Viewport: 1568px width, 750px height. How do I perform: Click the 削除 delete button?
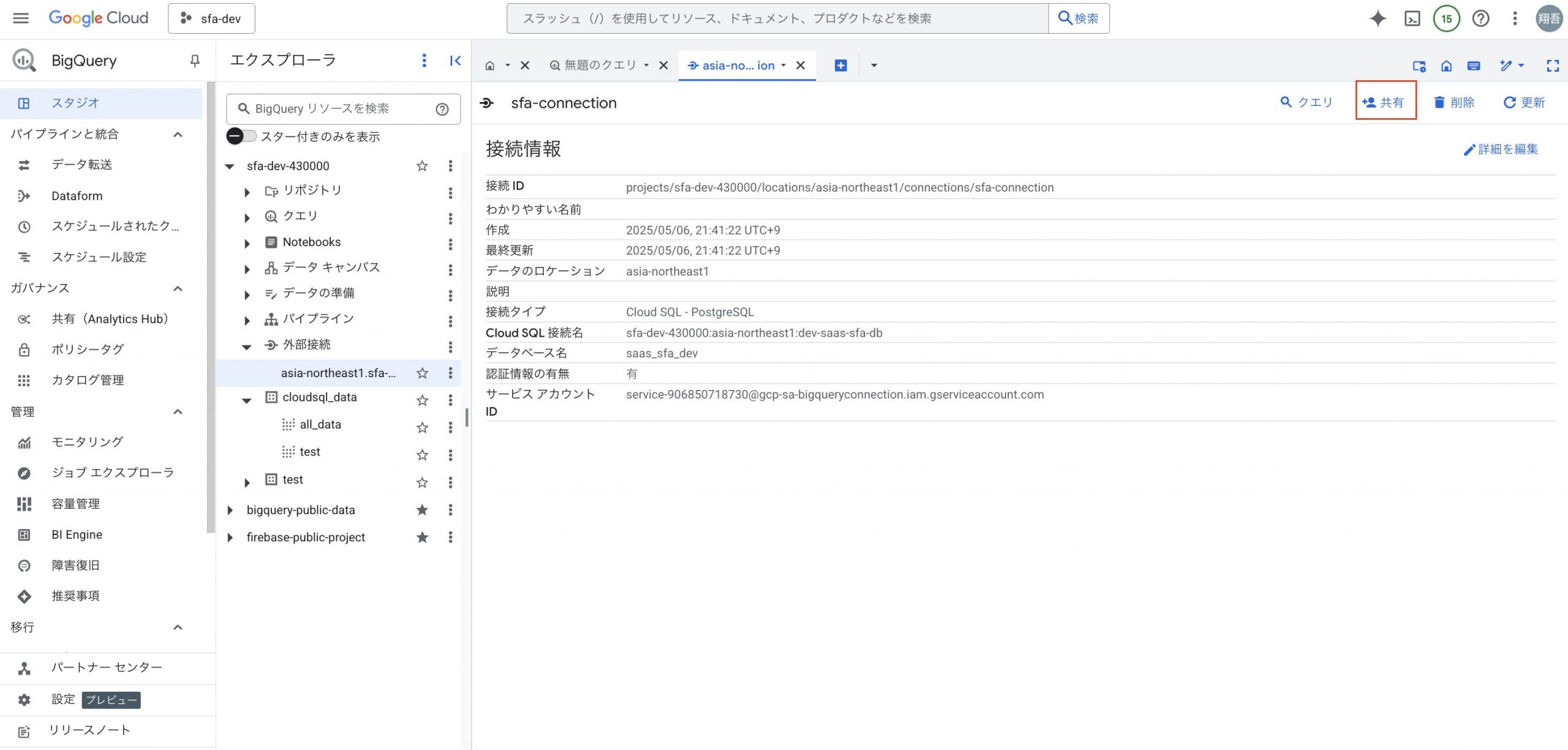tap(1453, 102)
